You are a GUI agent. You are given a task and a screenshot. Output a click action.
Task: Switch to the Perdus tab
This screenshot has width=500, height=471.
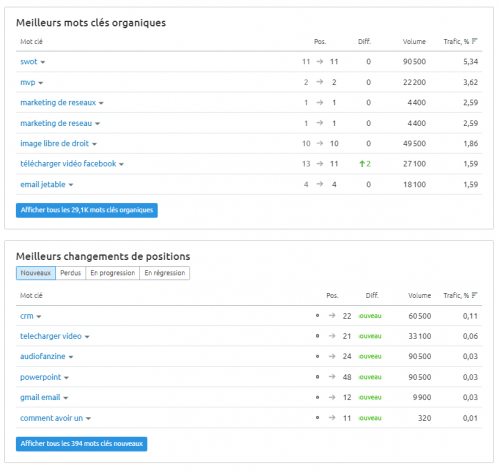[71, 273]
